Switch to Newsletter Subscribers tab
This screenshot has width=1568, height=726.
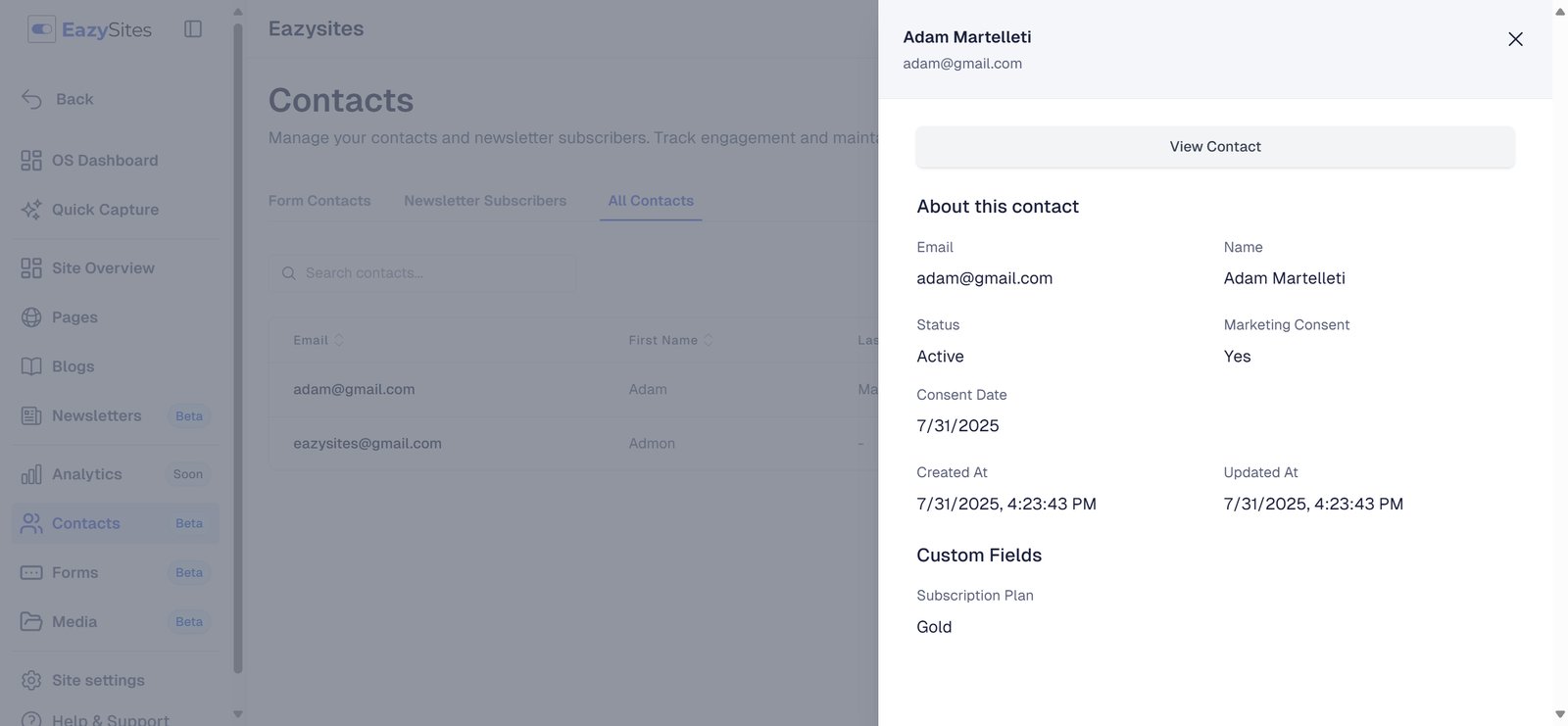485,201
